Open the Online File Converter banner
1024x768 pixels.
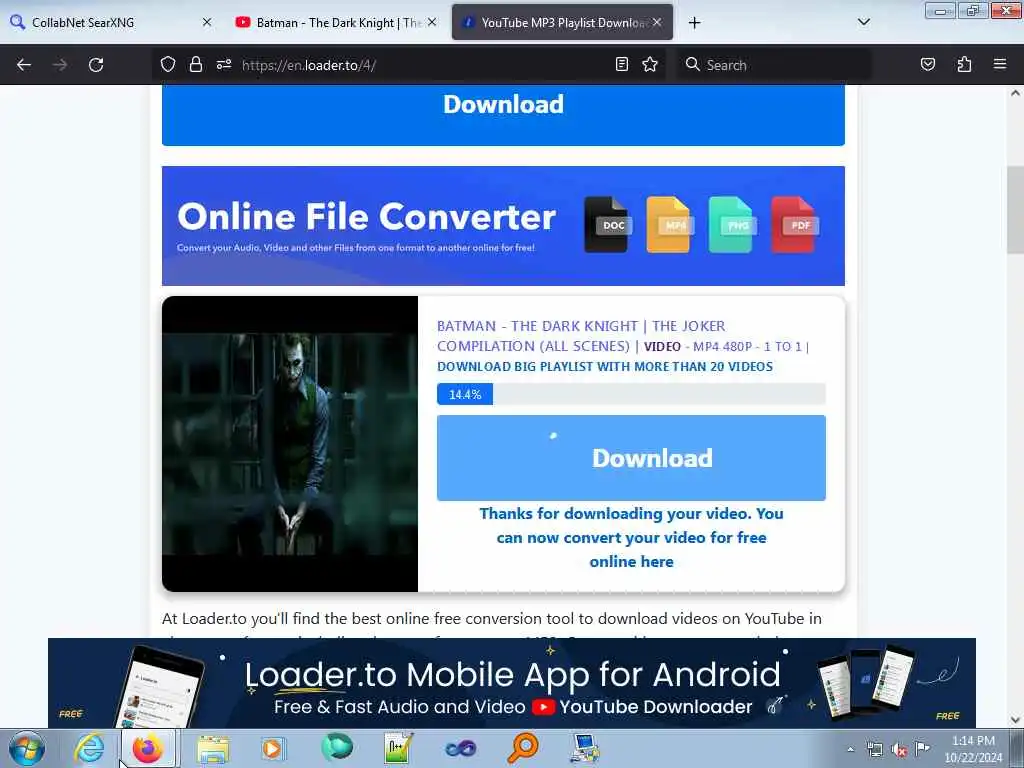(x=503, y=225)
